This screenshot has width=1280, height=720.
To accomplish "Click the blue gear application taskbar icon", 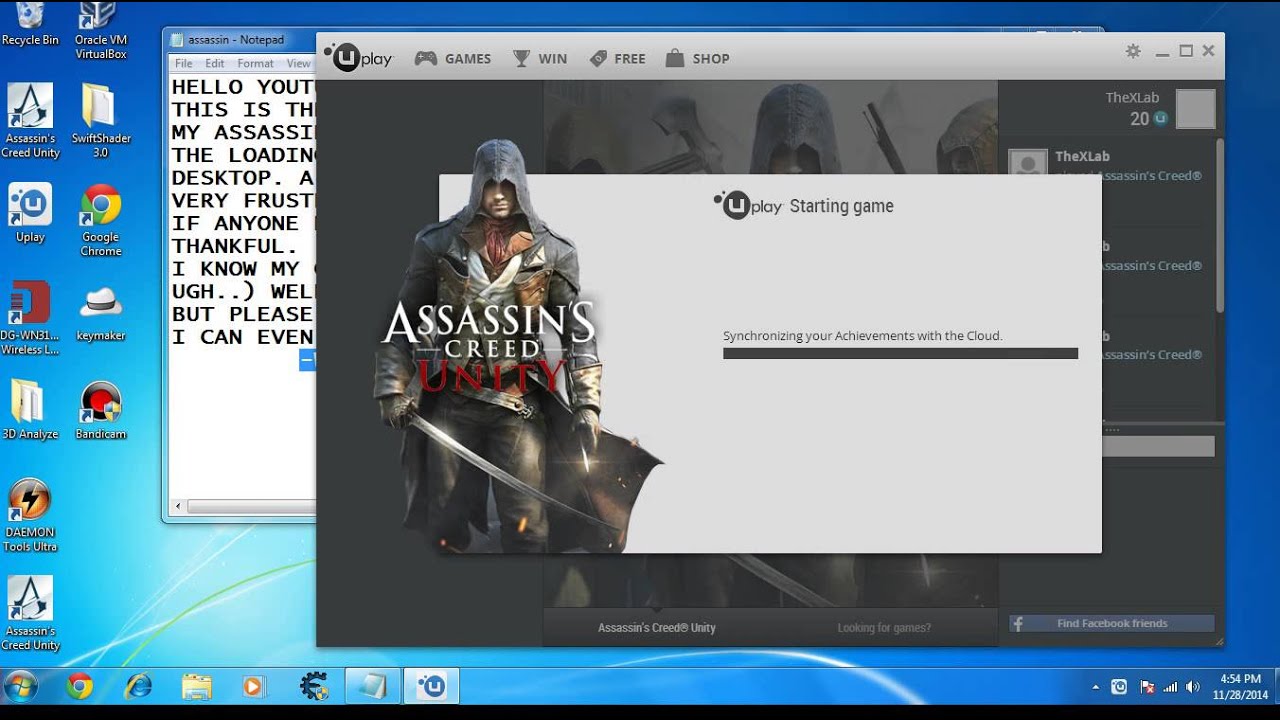I will point(313,686).
